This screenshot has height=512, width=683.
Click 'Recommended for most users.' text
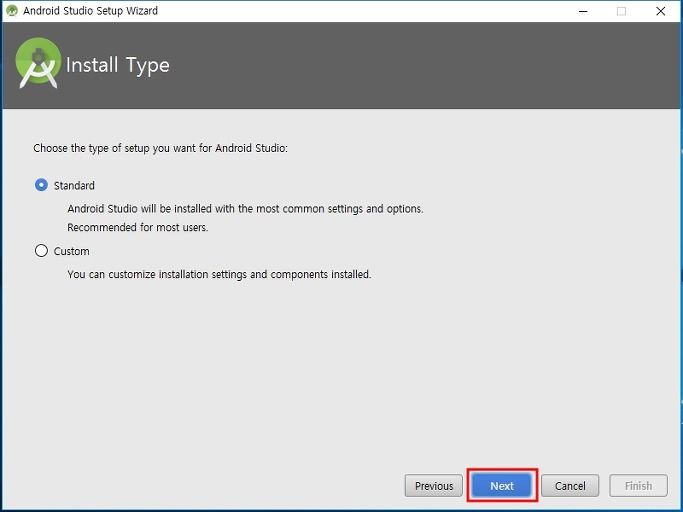pos(138,227)
